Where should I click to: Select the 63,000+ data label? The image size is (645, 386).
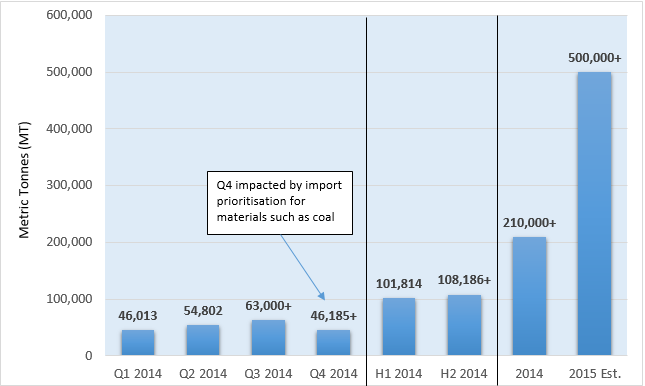(268, 306)
